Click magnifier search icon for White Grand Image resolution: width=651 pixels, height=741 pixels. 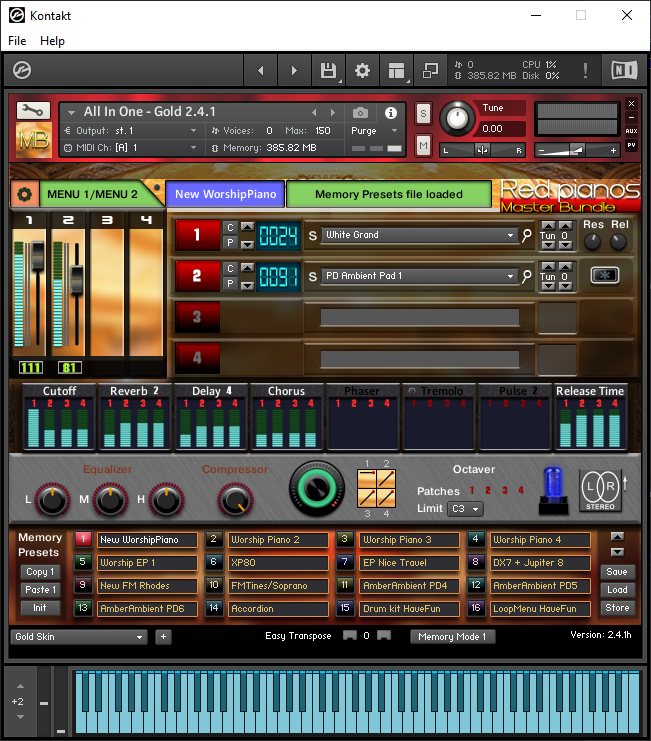527,235
